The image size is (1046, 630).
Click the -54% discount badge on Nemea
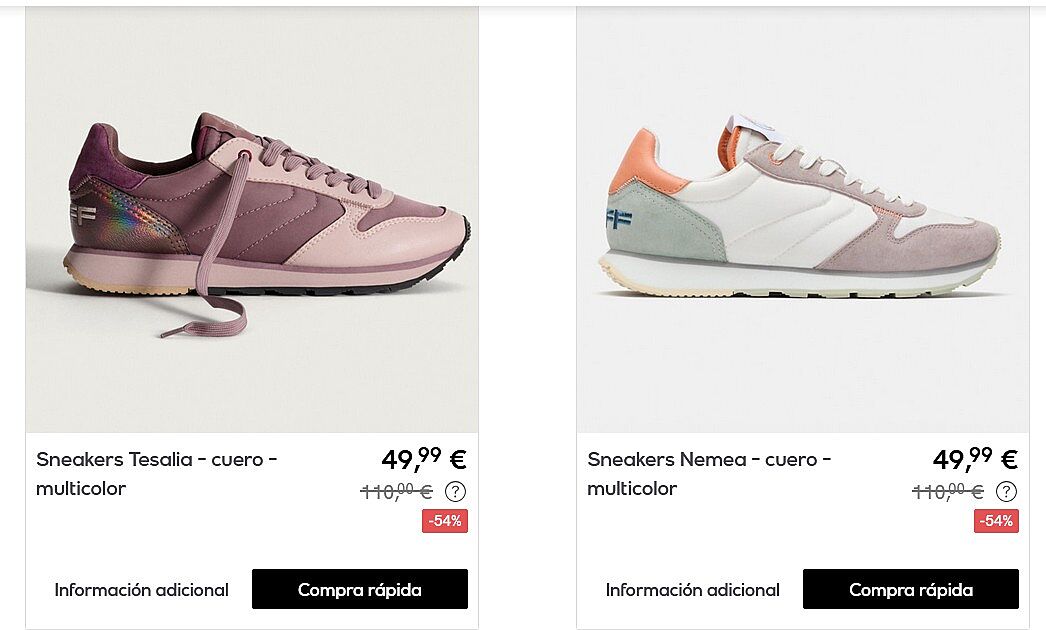tap(996, 521)
